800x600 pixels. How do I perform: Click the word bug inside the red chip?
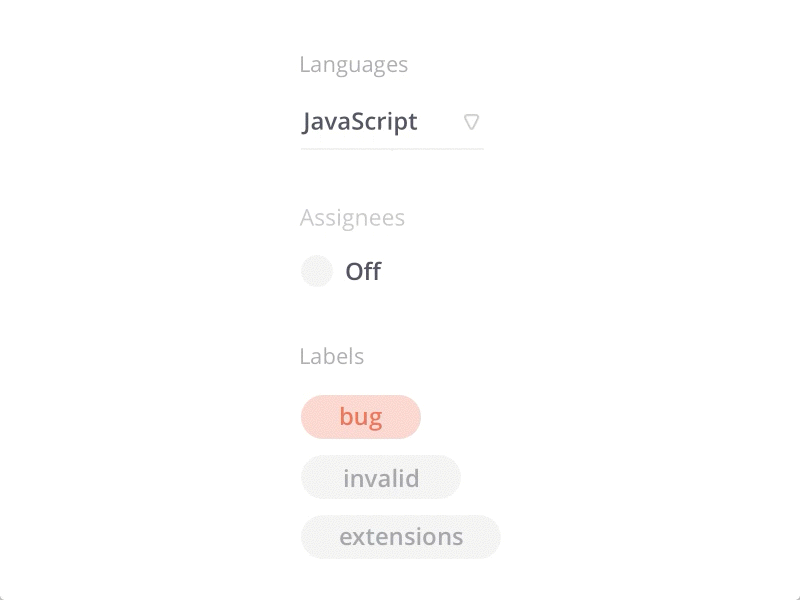360,417
